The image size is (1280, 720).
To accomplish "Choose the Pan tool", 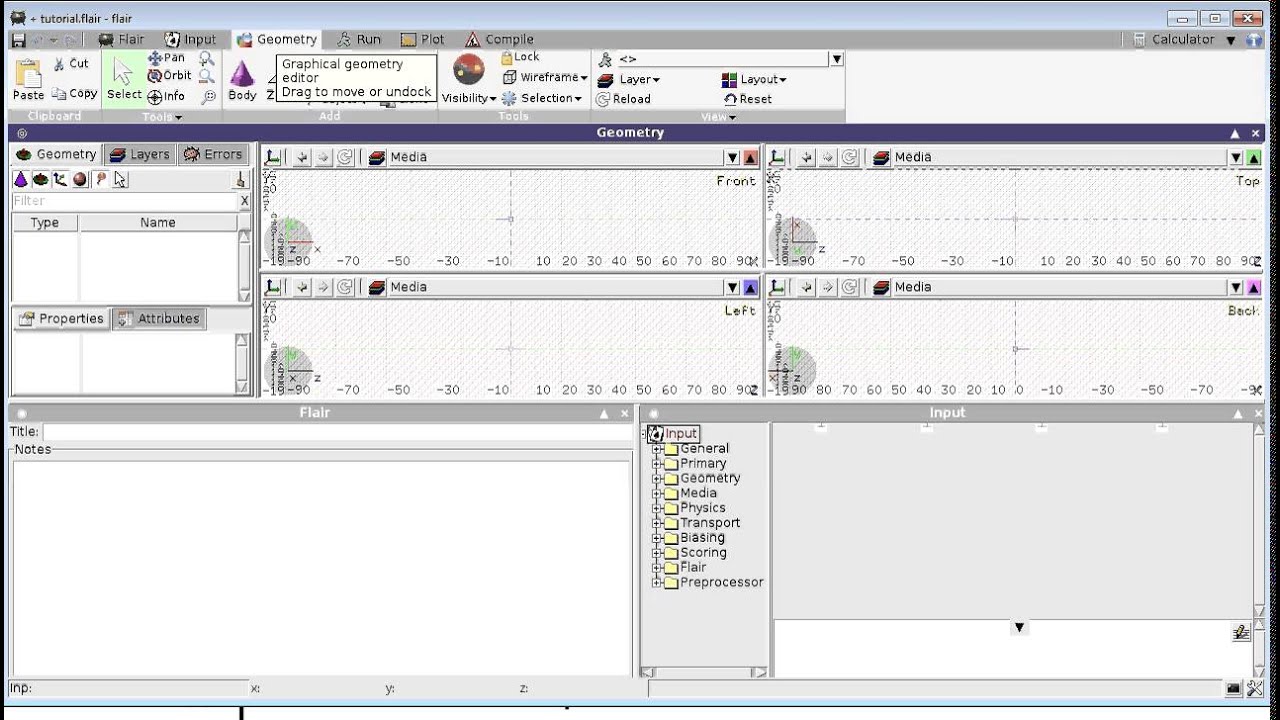I will click(166, 58).
